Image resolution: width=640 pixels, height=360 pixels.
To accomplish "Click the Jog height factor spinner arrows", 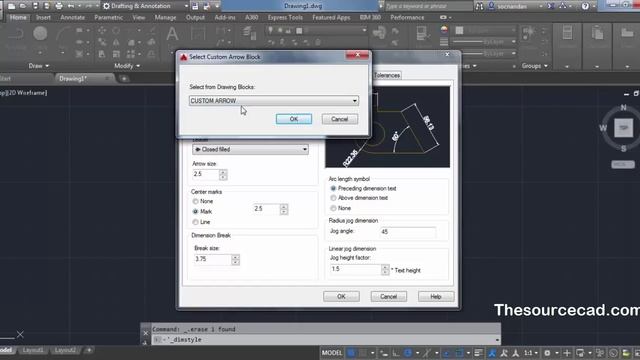I will (385, 269).
